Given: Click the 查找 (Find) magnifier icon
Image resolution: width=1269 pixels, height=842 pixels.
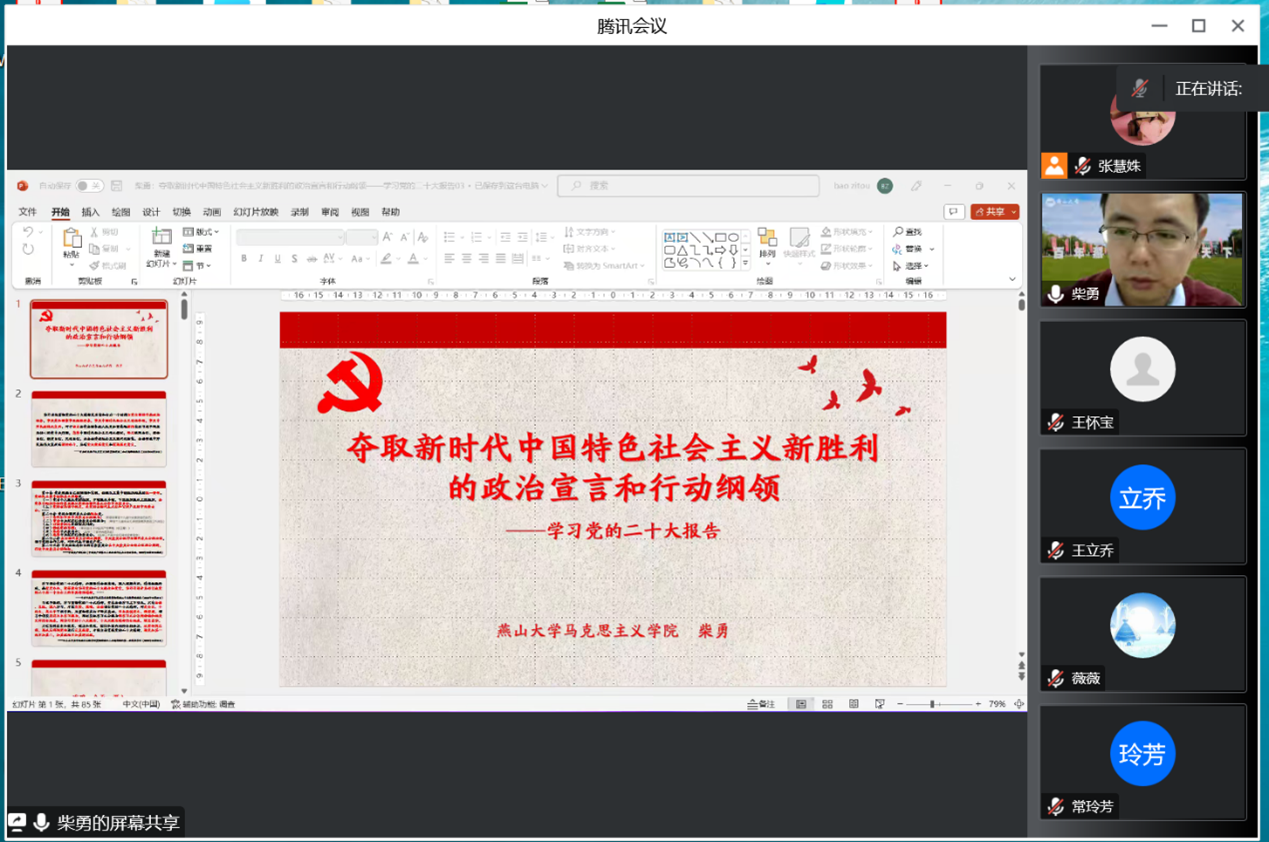Looking at the screenshot, I should coord(898,232).
